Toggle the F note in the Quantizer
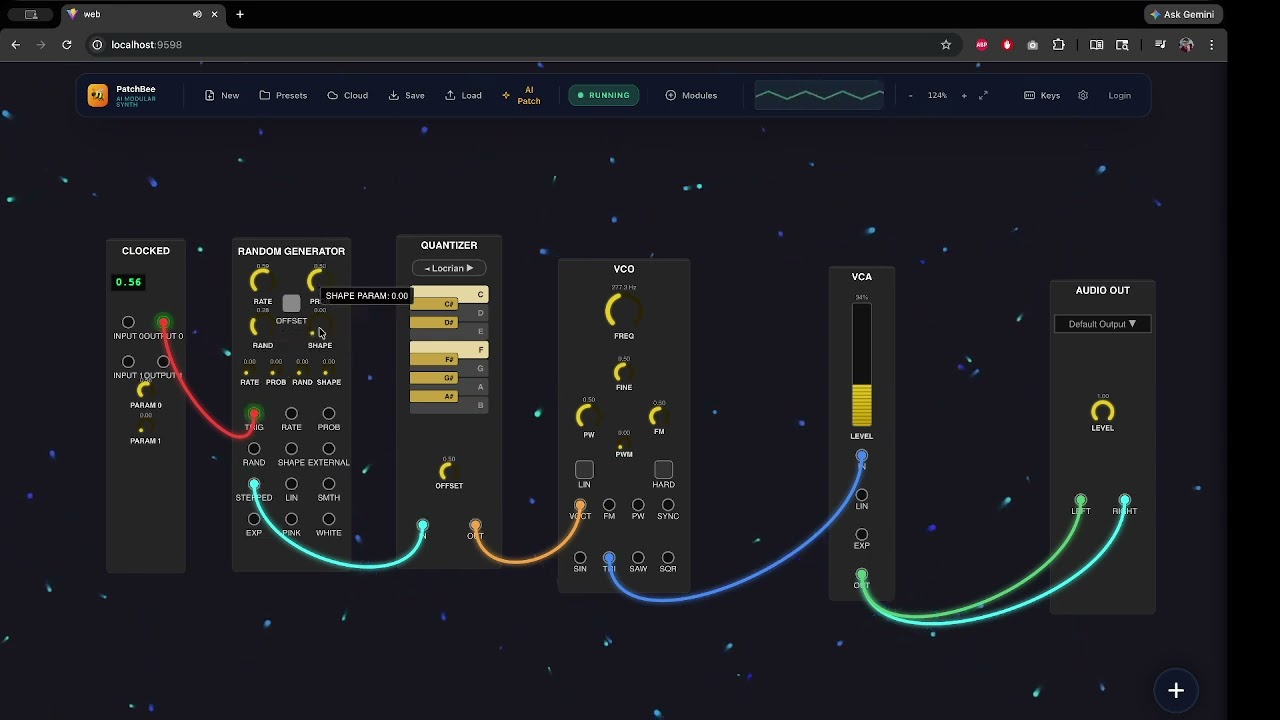This screenshot has width=1280, height=720. coord(449,349)
